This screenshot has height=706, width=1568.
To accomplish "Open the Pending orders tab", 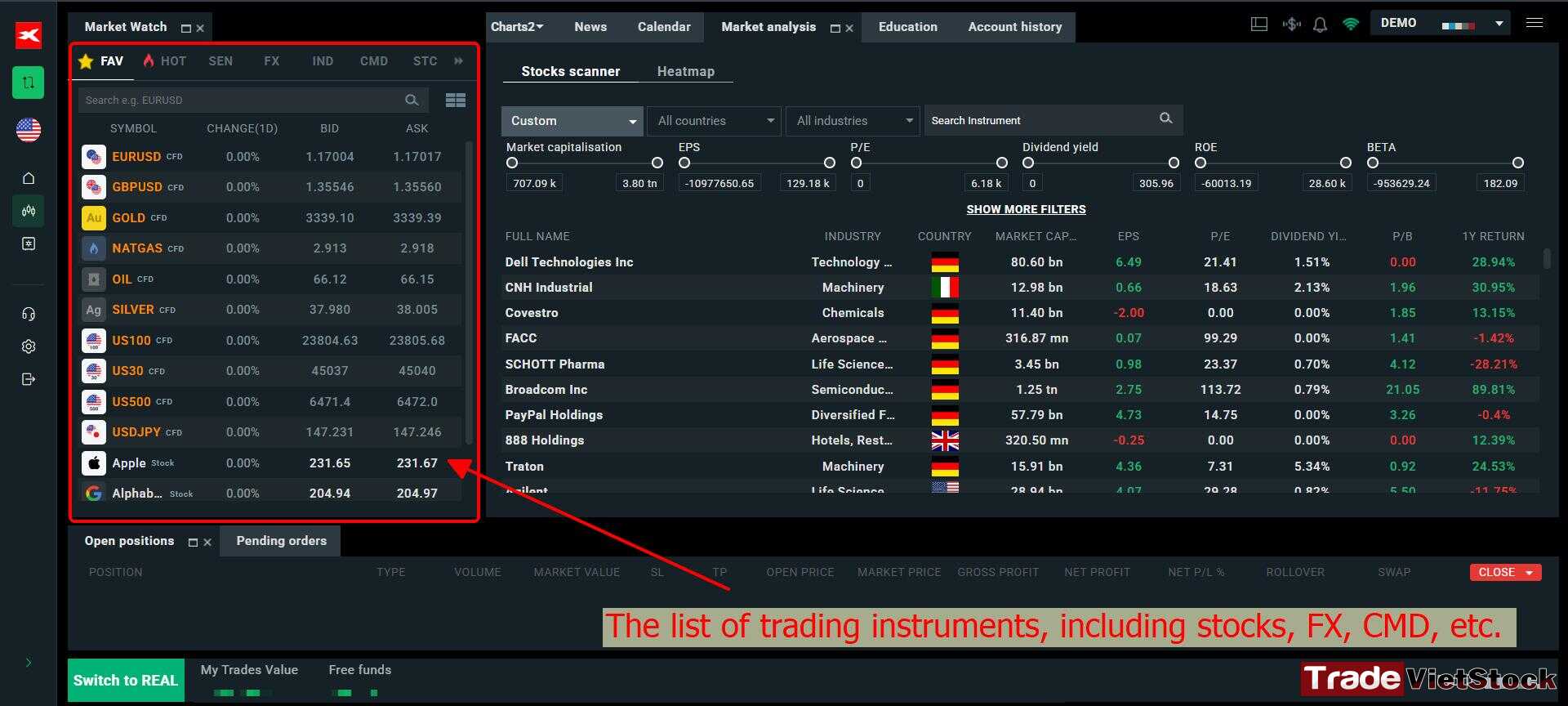I will click(x=282, y=541).
